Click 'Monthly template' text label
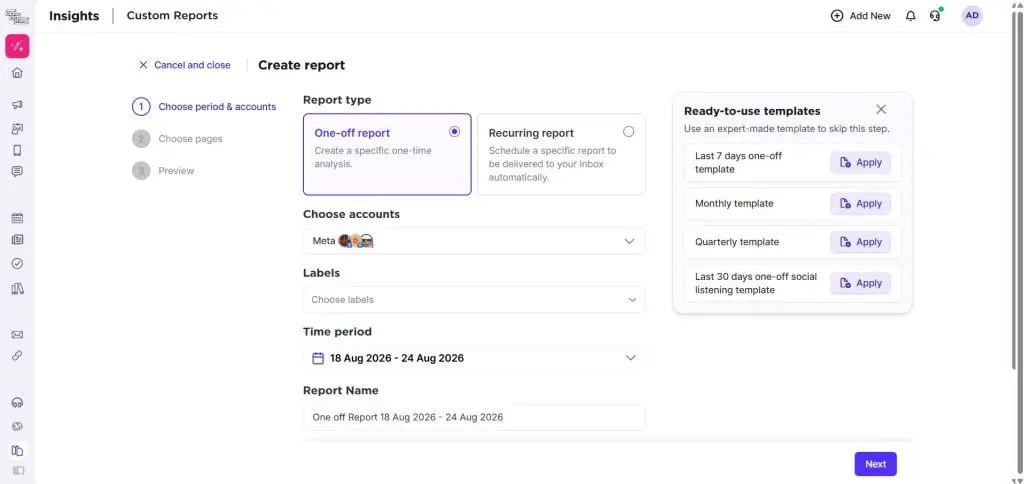1024x484 pixels. click(734, 204)
